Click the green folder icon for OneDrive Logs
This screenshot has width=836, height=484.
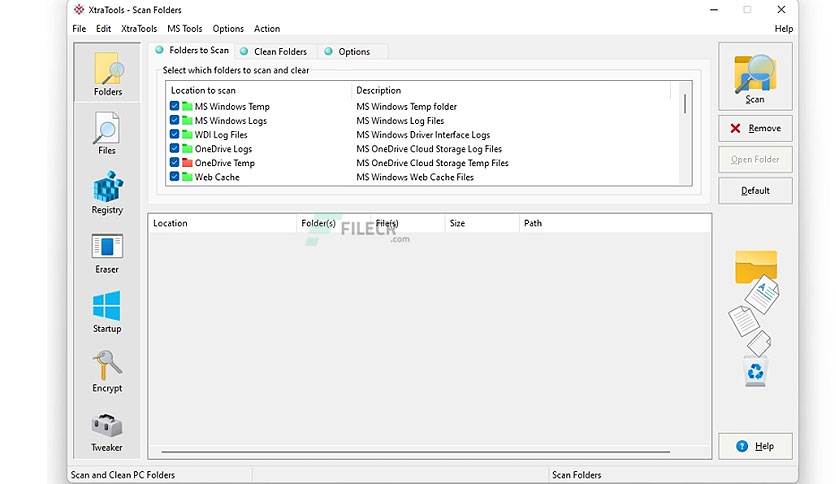tap(187, 149)
